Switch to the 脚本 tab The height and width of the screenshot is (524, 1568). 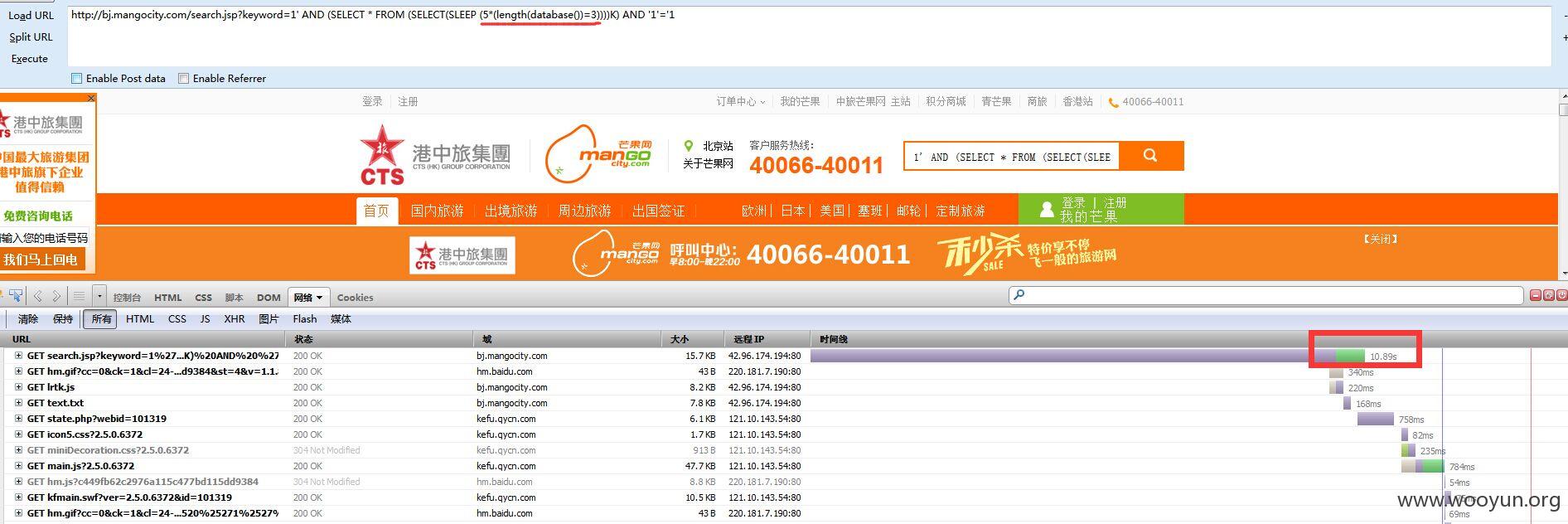[x=235, y=298]
